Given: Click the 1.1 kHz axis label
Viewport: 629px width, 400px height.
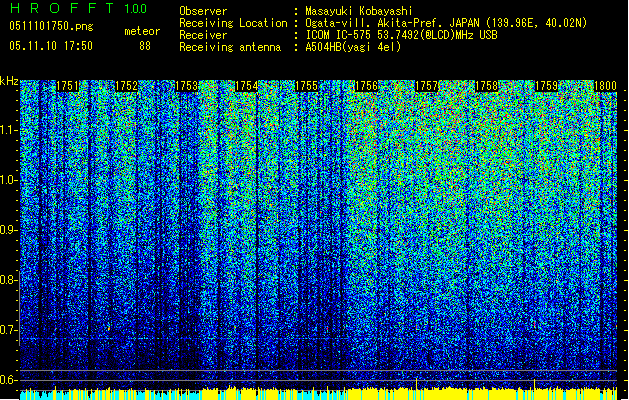Looking at the screenshot, I should tap(8, 130).
